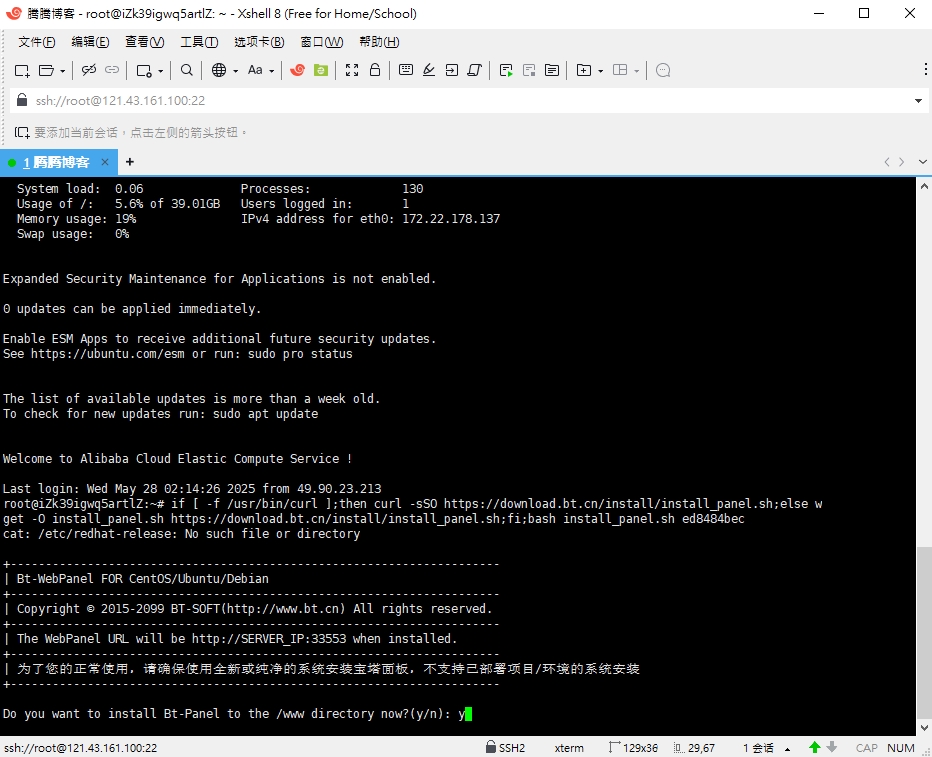This screenshot has width=932, height=757.
Task: Open the 文件(F) menu
Action: pos(37,42)
